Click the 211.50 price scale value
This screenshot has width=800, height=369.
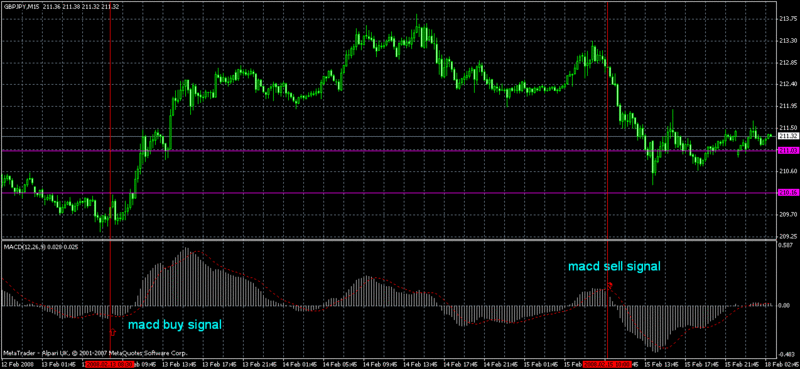click(788, 128)
